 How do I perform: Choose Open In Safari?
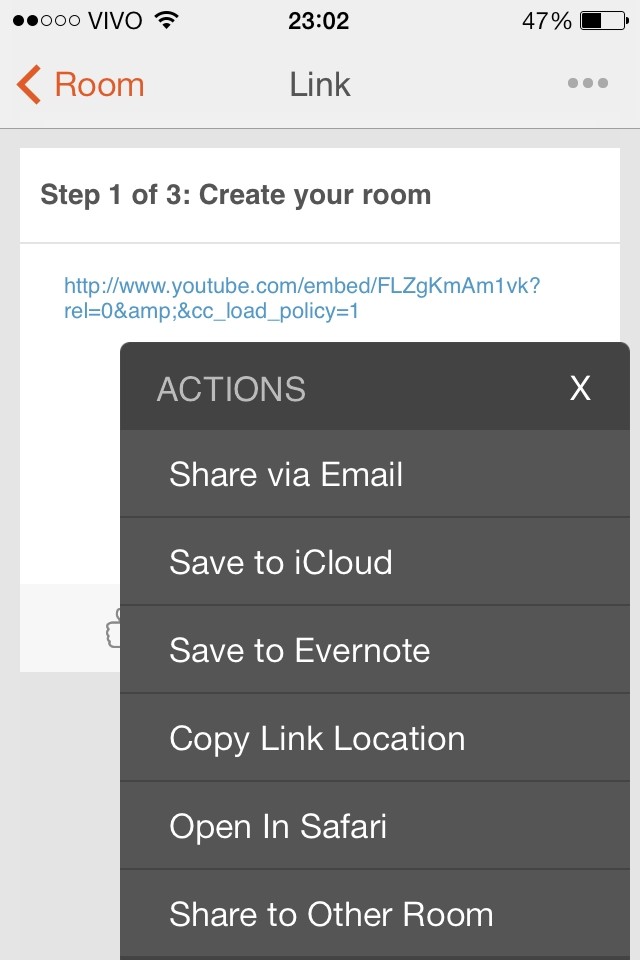(x=278, y=826)
